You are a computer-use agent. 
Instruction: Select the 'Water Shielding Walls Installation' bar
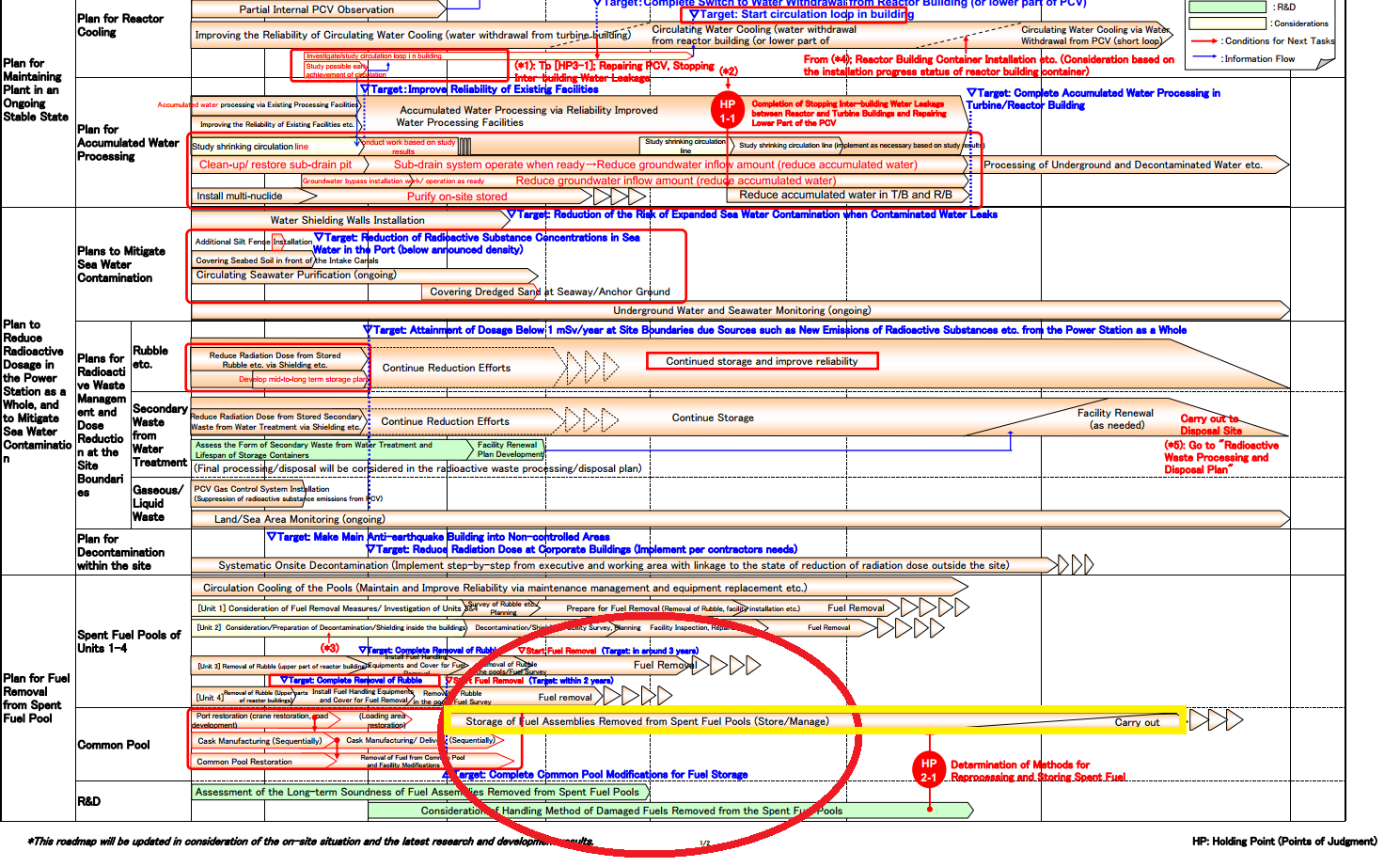click(353, 220)
